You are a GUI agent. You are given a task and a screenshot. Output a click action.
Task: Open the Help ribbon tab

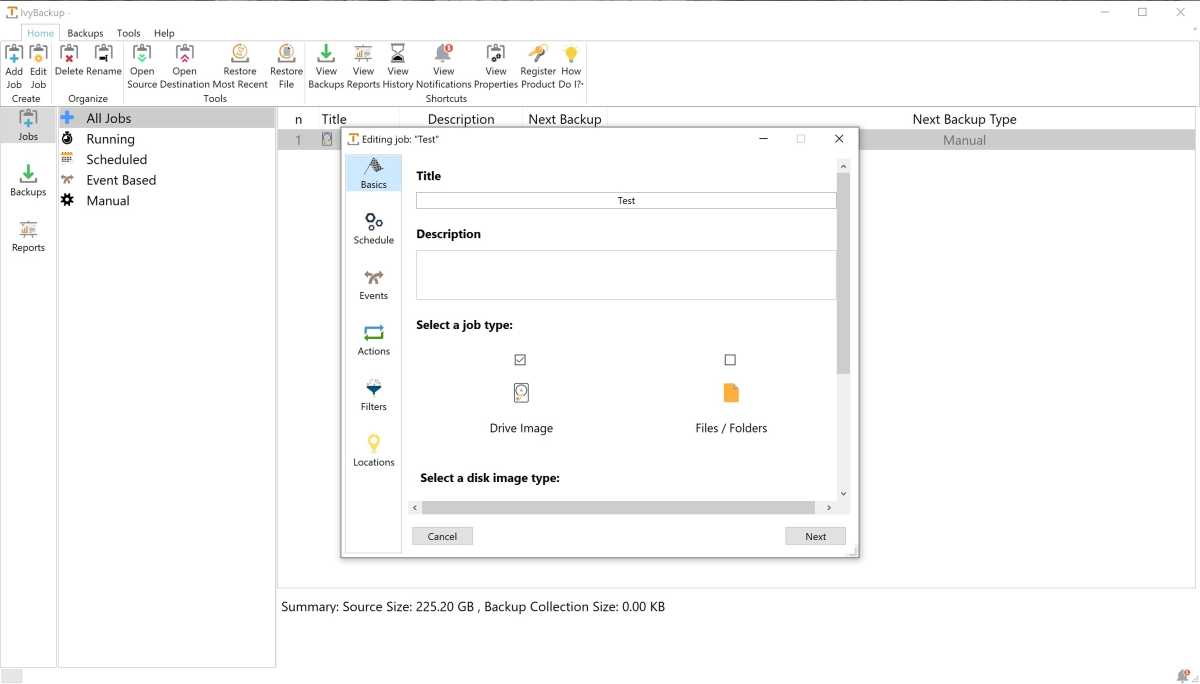[164, 33]
